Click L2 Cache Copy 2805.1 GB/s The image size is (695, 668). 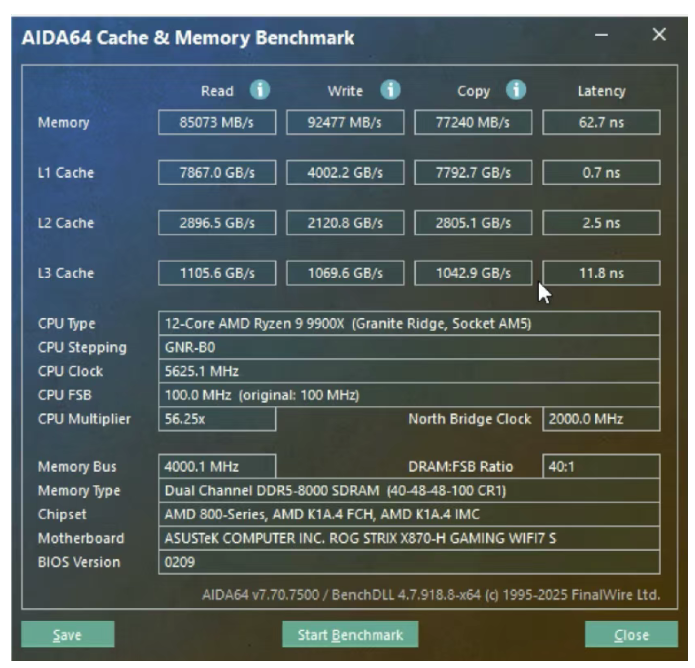(473, 223)
